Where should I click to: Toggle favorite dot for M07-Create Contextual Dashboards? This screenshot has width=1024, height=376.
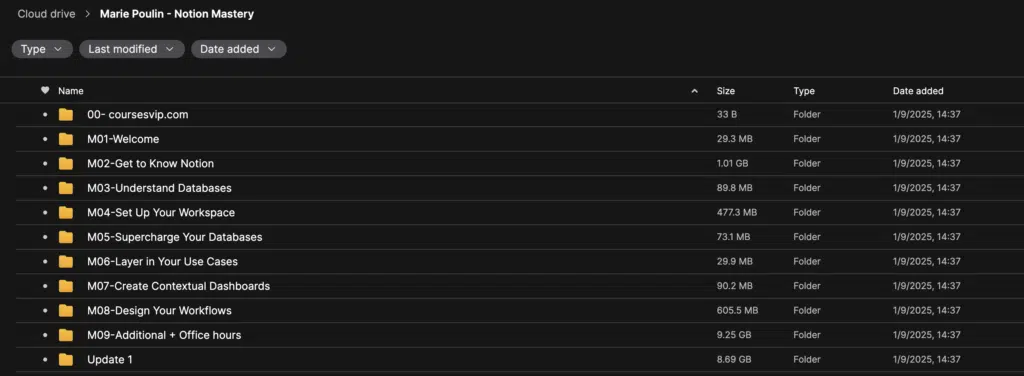[45, 286]
